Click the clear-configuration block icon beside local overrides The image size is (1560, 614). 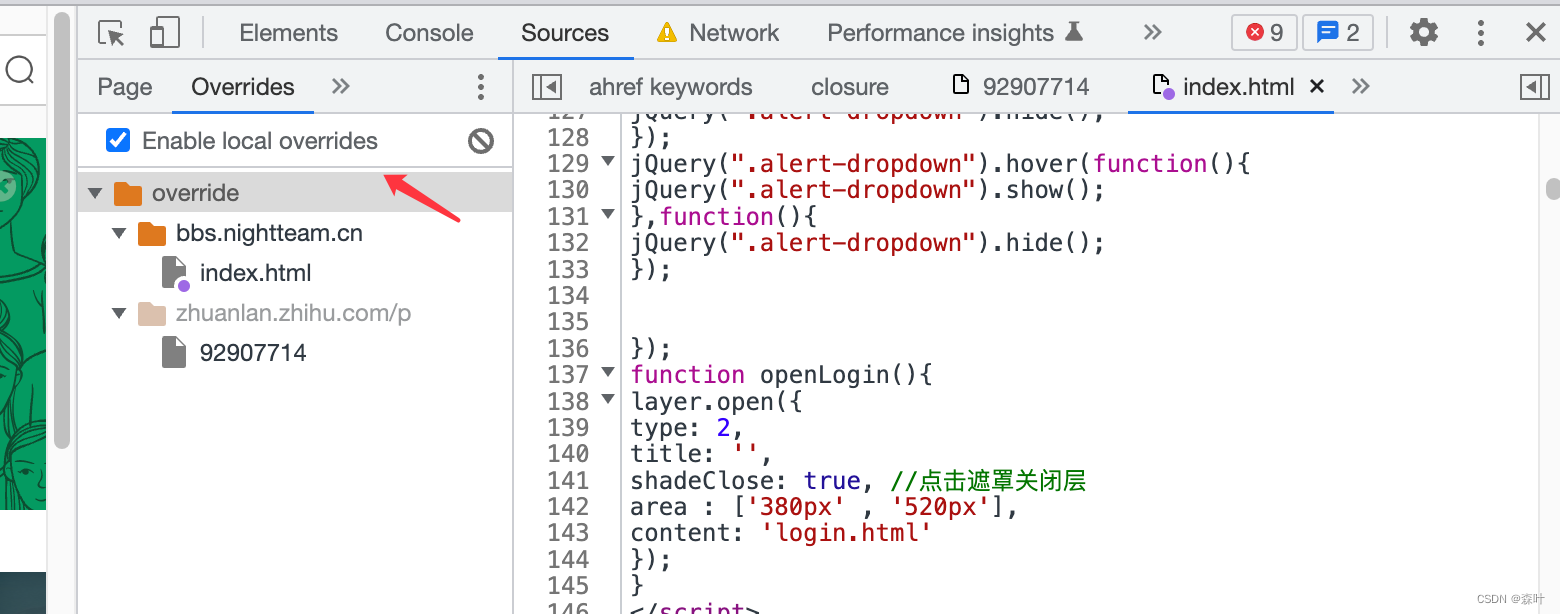(481, 140)
